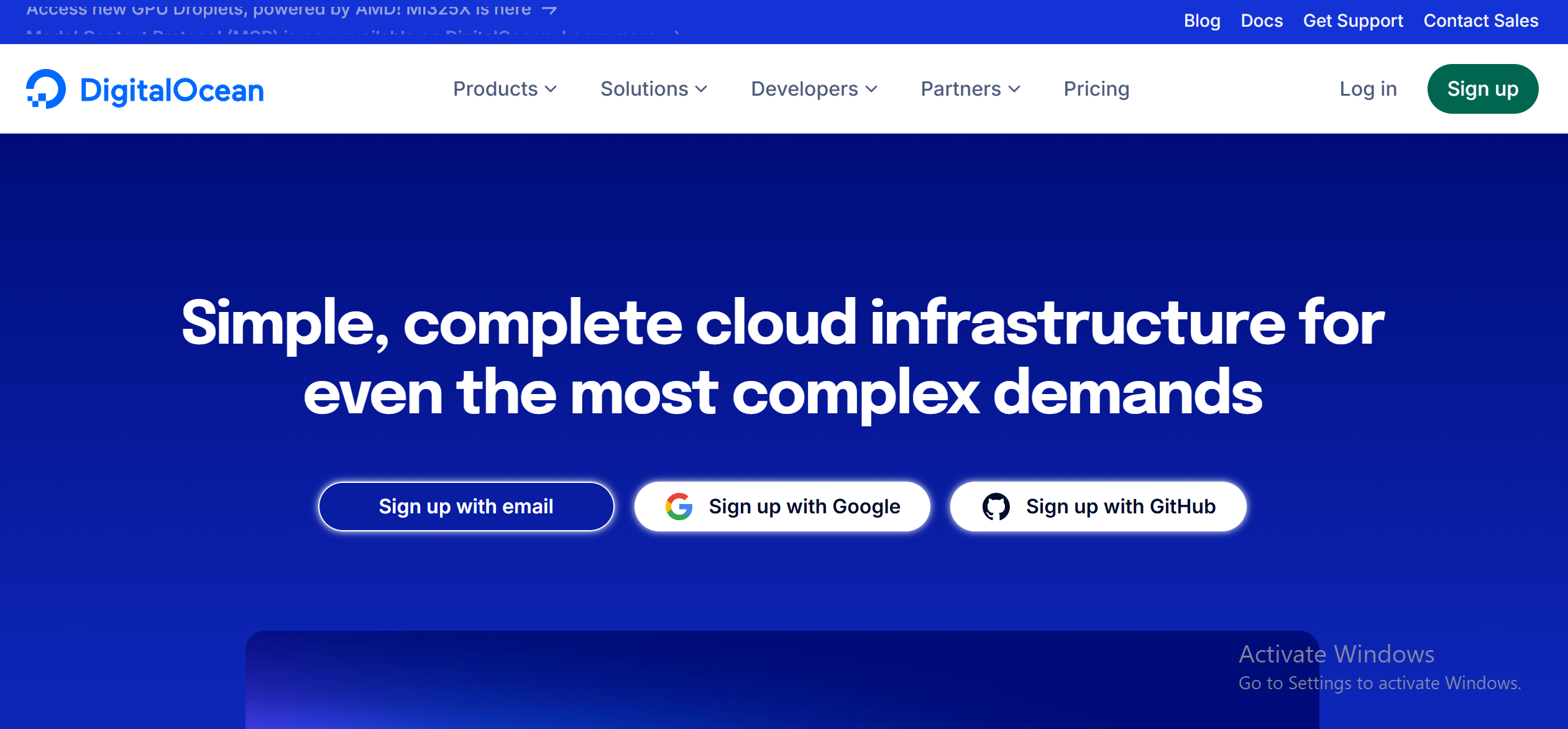Click Sign up with email button
The image size is (1568, 729).
point(466,507)
